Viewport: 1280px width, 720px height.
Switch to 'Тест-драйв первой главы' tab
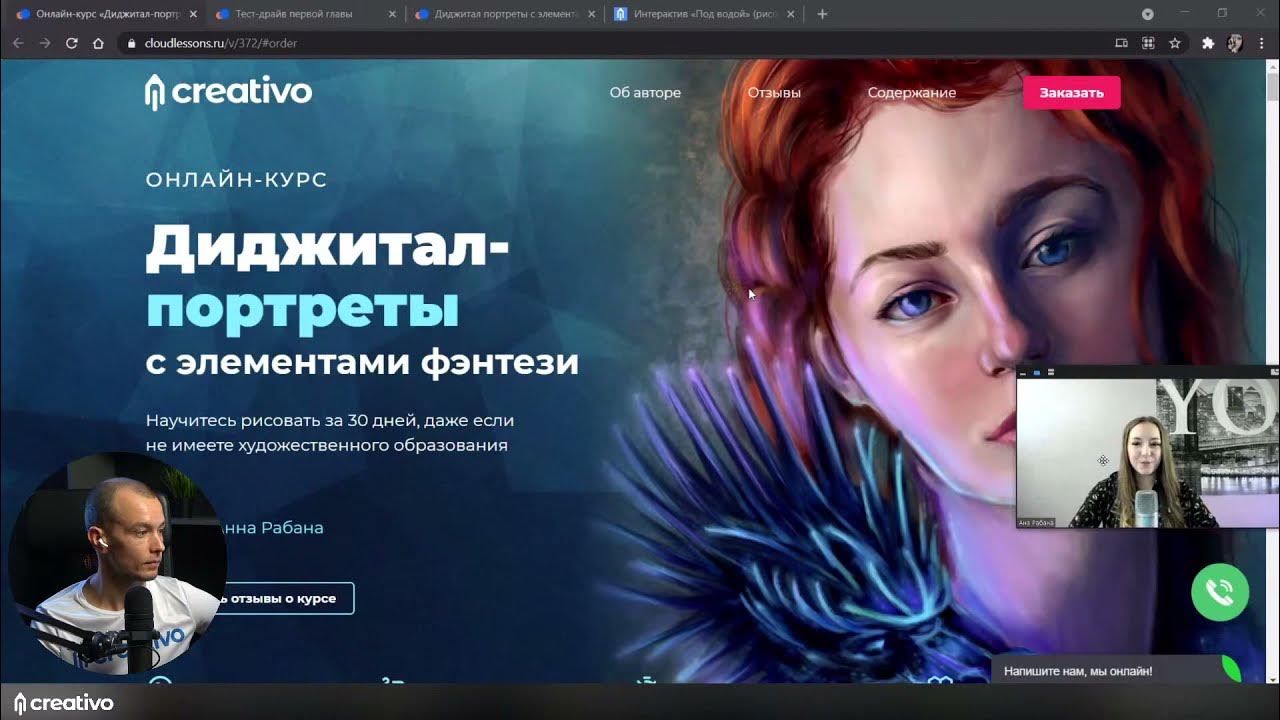tap(304, 14)
